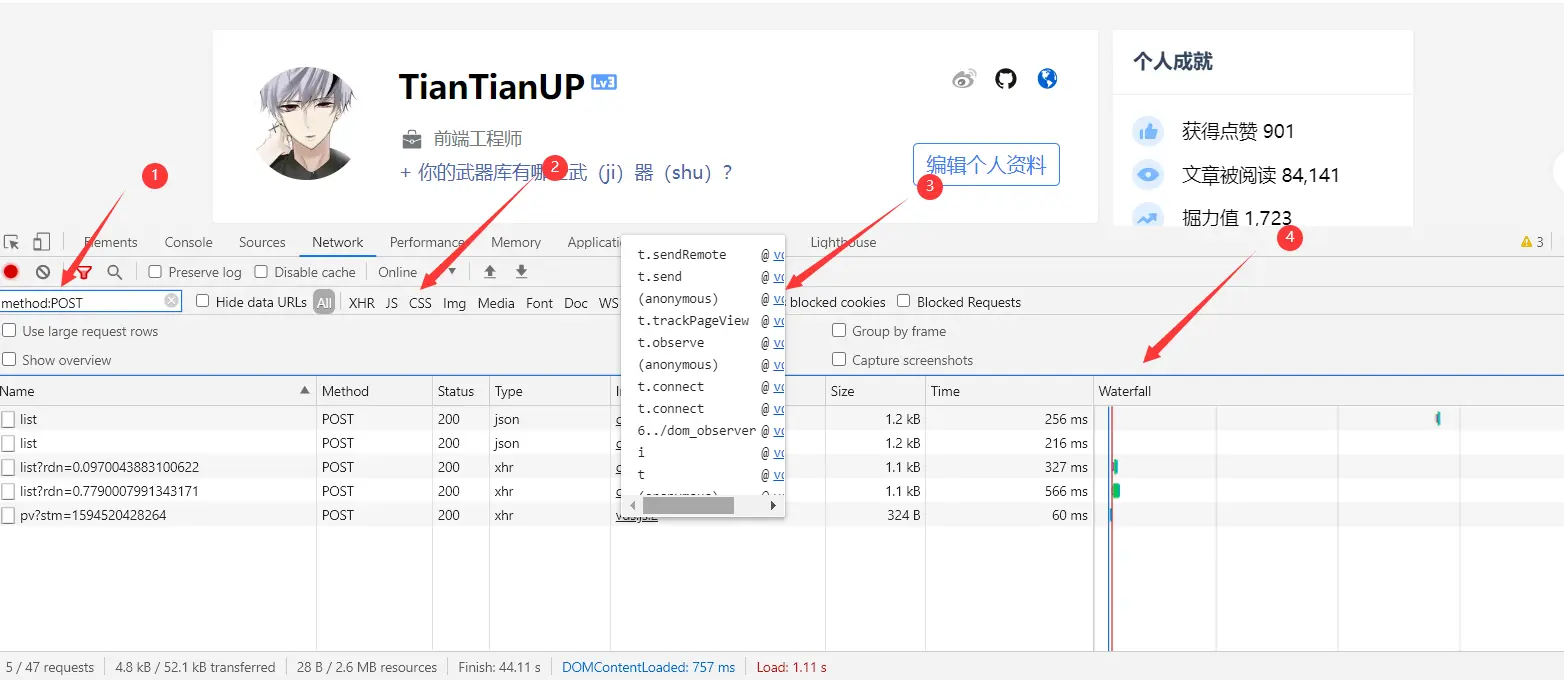Tick the Disable cache checkbox
The width and height of the screenshot is (1564, 680).
(261, 272)
